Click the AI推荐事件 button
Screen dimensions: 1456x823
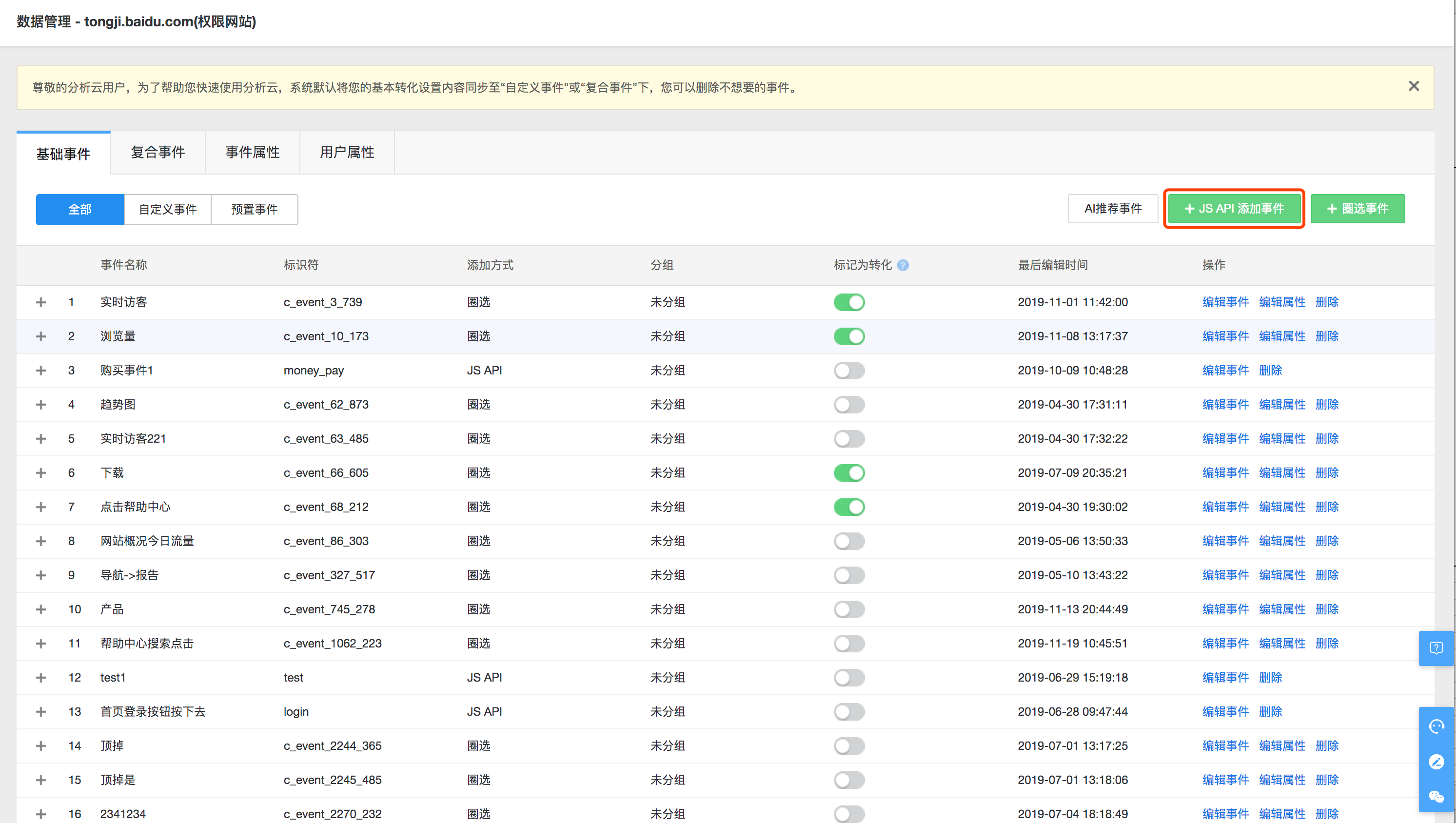click(1113, 209)
